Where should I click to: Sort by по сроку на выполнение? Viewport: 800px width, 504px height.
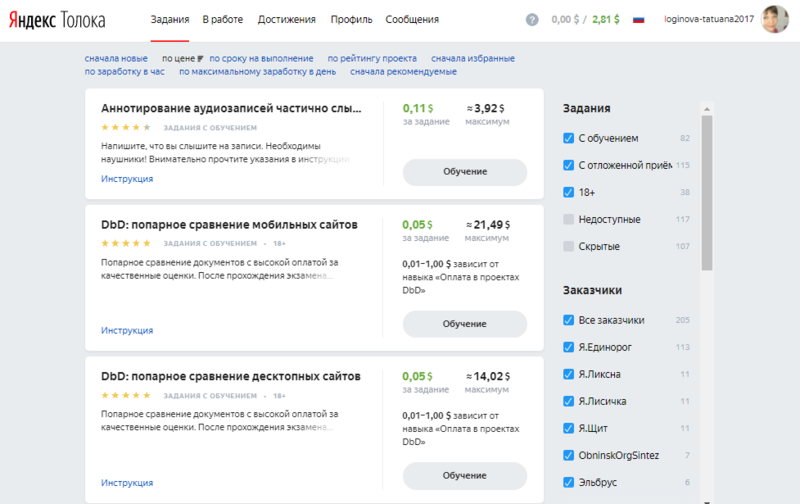pos(261,59)
